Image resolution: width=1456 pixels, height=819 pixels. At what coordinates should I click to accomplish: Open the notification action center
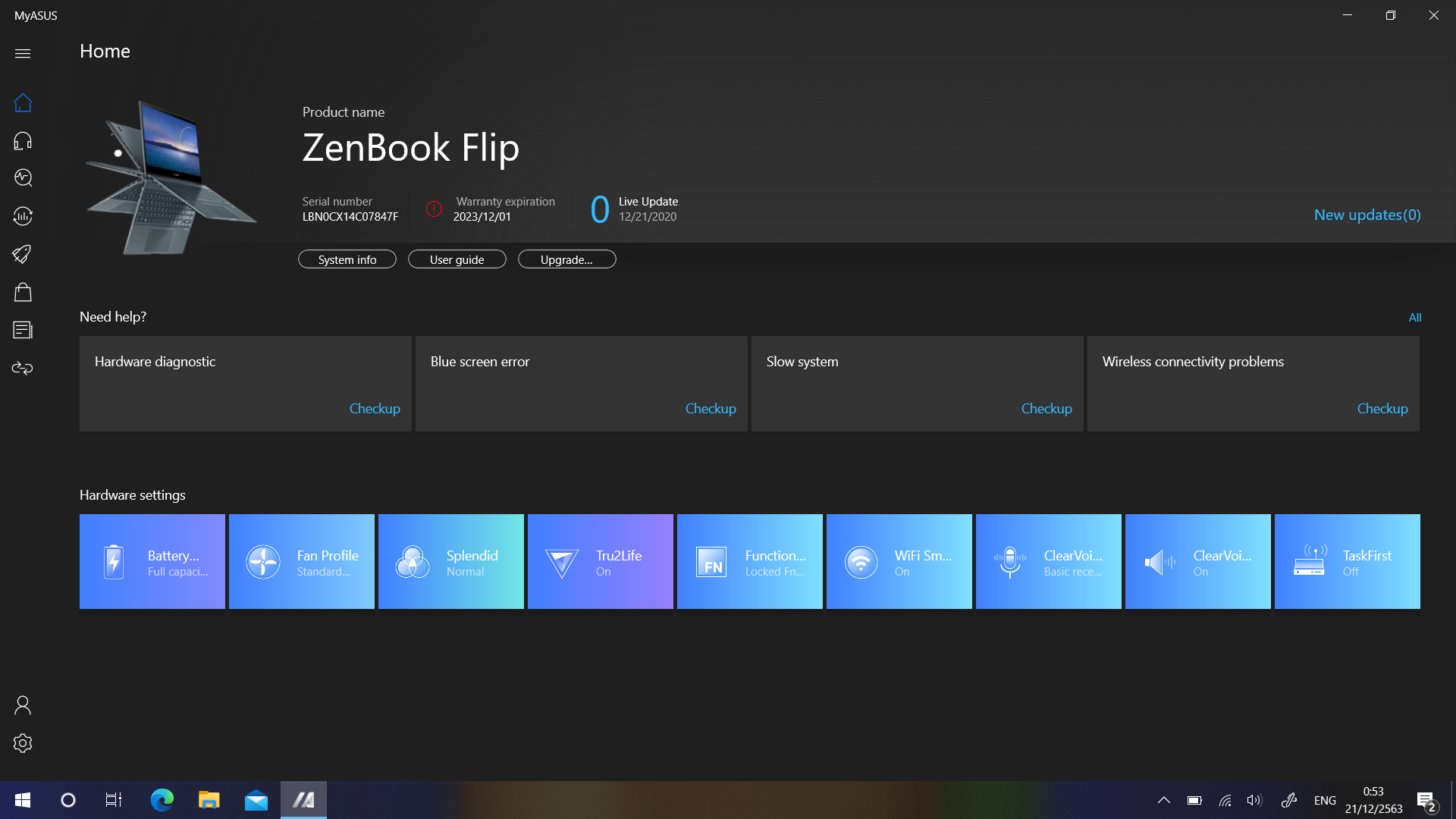pyautogui.click(x=1426, y=801)
